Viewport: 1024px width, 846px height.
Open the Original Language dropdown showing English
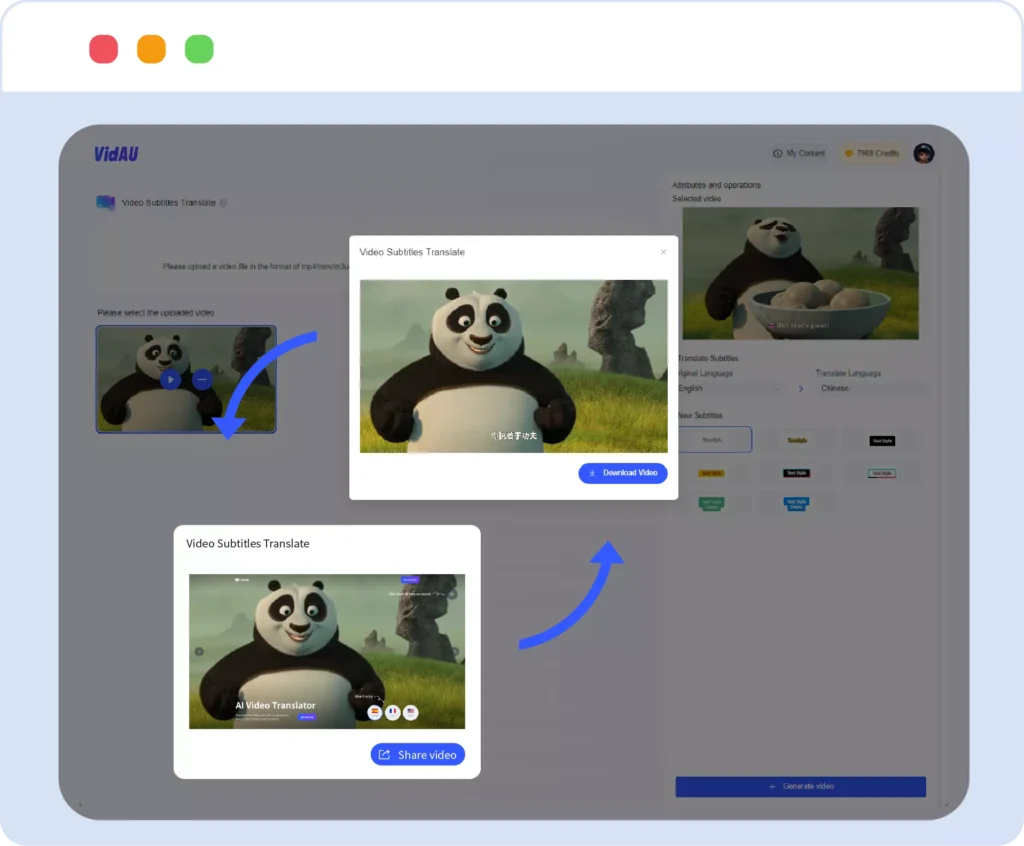729,389
